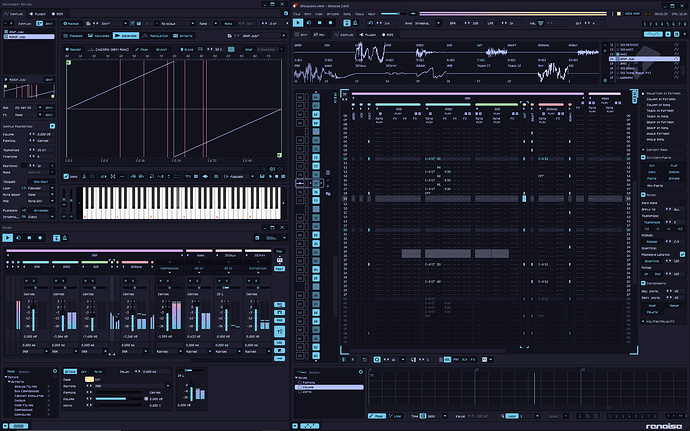Screen dimensions: 690x431
Task: Click the magnifier zoom icon under waveform
Action: pyautogui.click(x=264, y=169)
